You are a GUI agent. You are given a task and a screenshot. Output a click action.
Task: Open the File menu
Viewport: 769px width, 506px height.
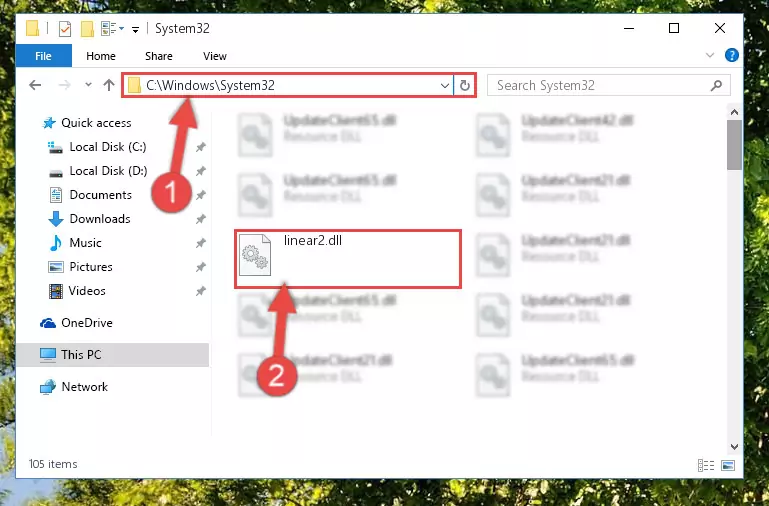pyautogui.click(x=43, y=56)
